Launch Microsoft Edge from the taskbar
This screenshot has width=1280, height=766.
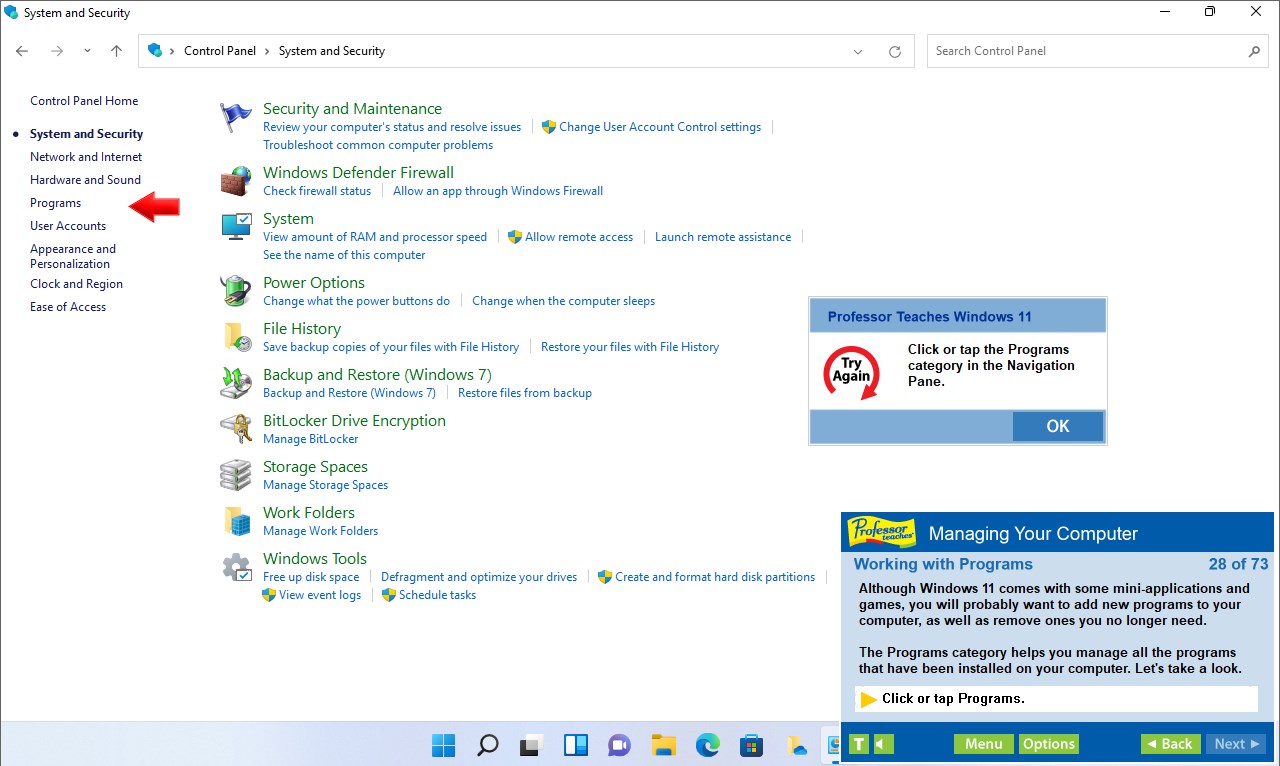click(x=707, y=745)
